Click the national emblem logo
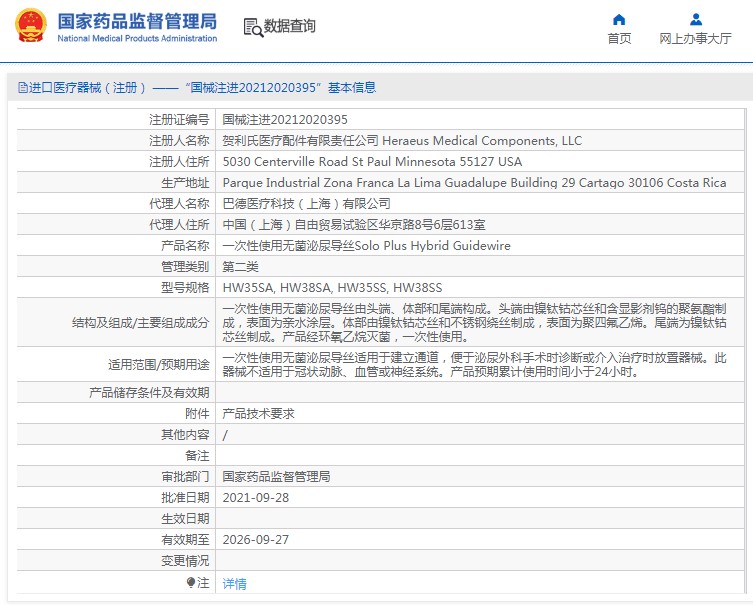 pos(31,25)
